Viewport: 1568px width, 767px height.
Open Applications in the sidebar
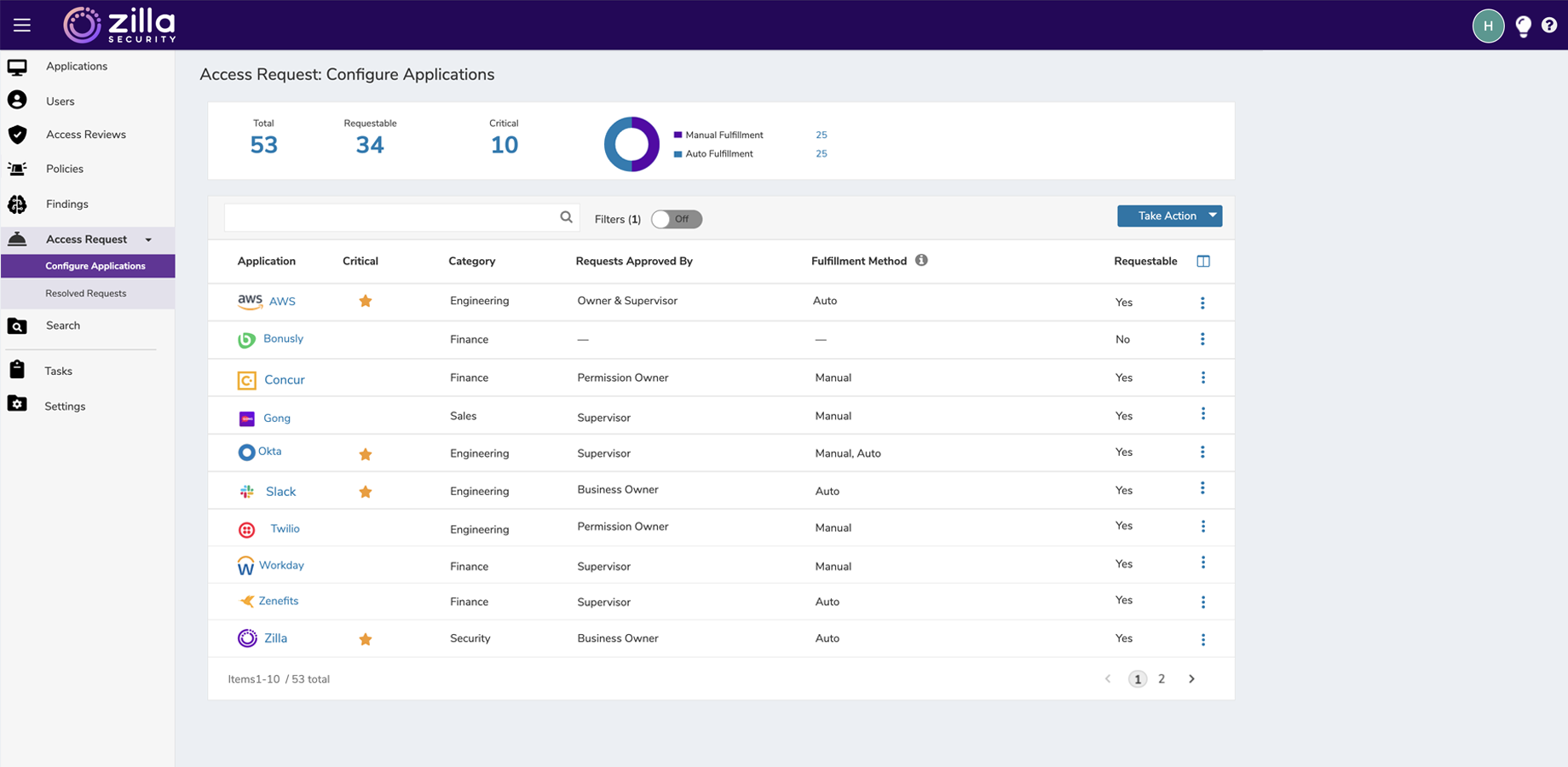tap(77, 66)
